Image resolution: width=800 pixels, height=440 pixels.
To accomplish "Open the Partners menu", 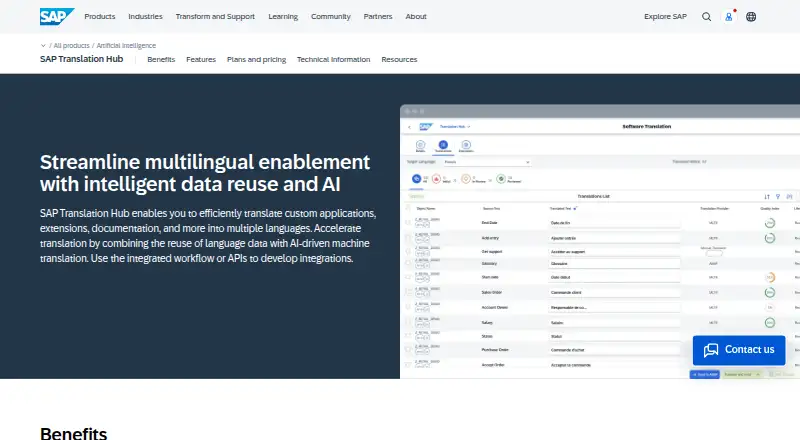I will [x=378, y=16].
